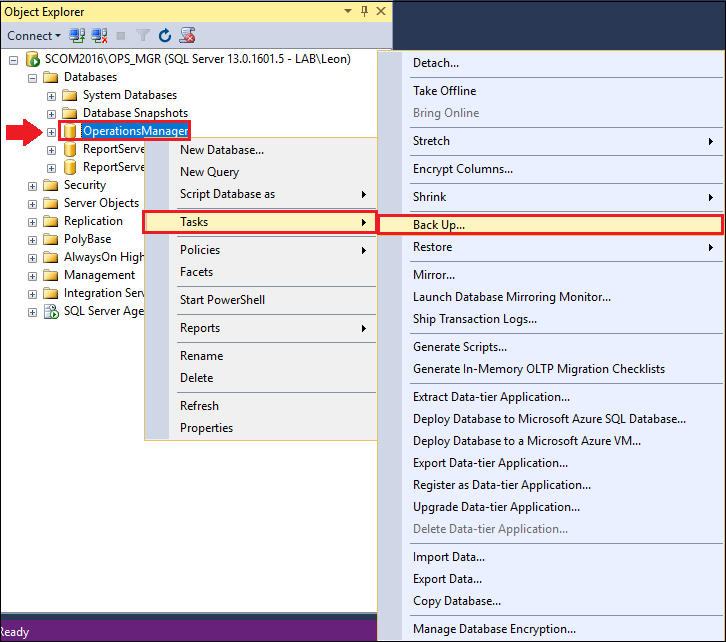Select Start PowerShell menu item
Screen dimensions: 726x642
pos(261,300)
